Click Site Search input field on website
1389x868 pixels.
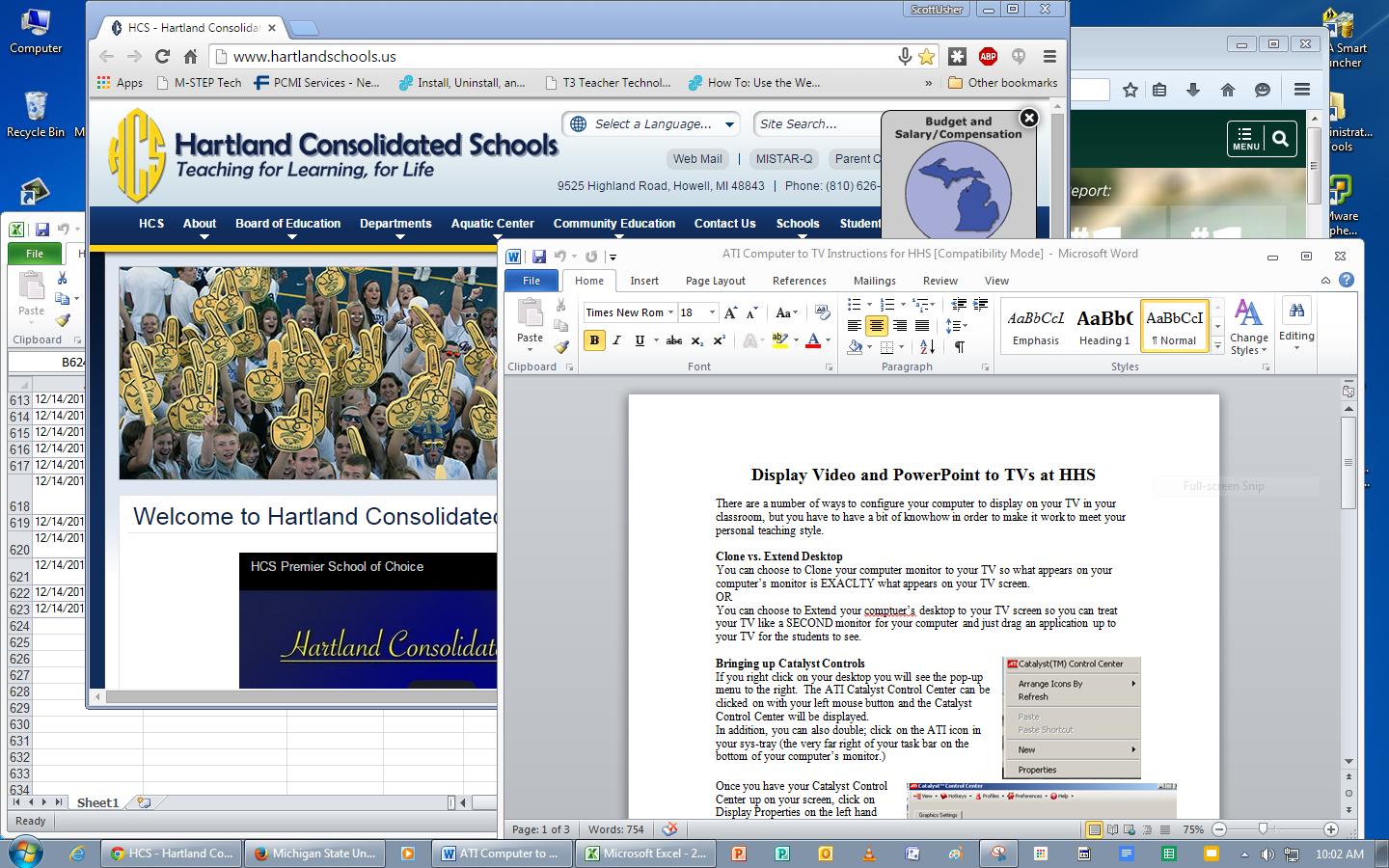click(818, 123)
